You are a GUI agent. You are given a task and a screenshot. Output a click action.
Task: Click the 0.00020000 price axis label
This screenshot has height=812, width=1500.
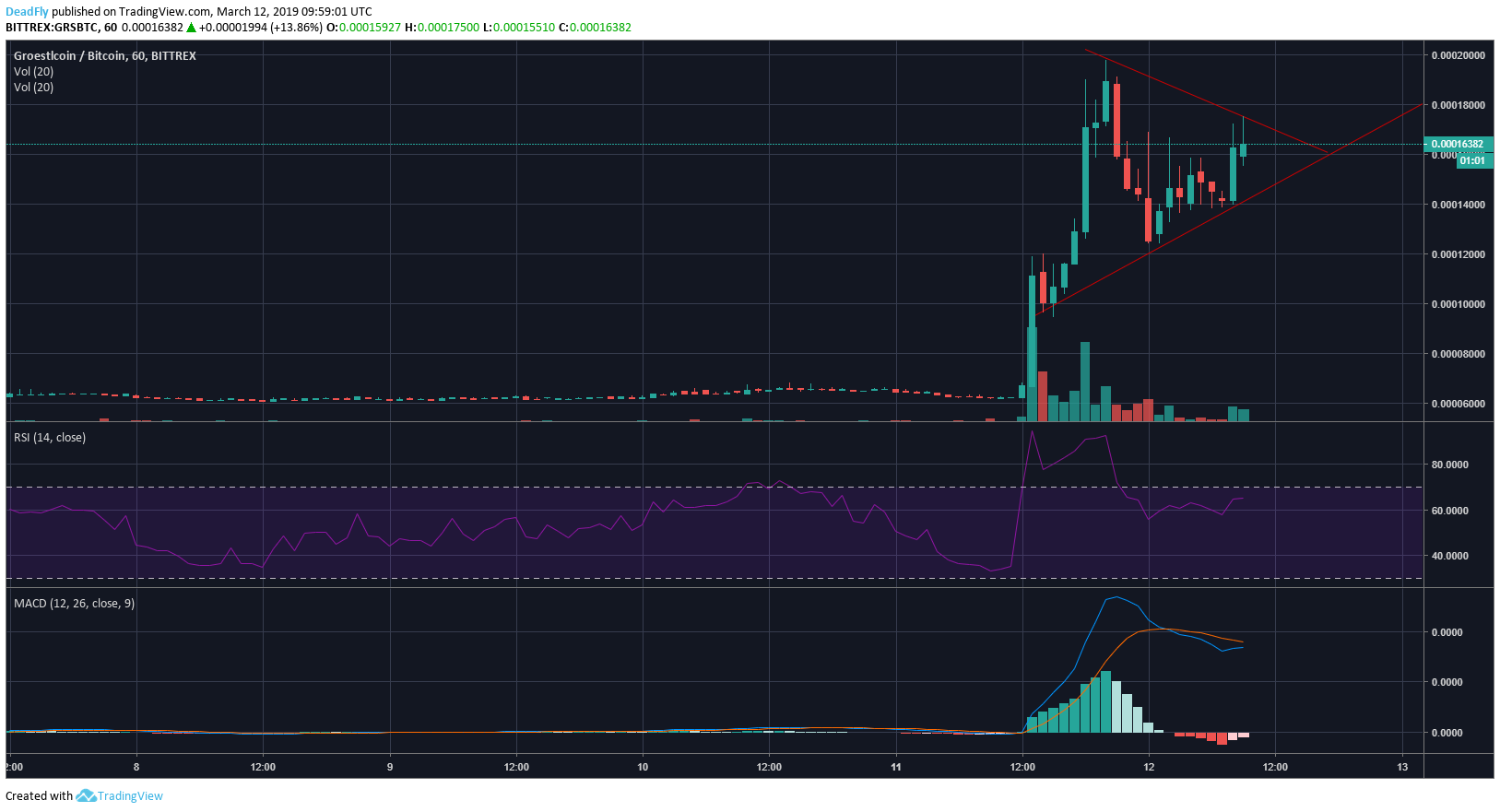(1458, 55)
